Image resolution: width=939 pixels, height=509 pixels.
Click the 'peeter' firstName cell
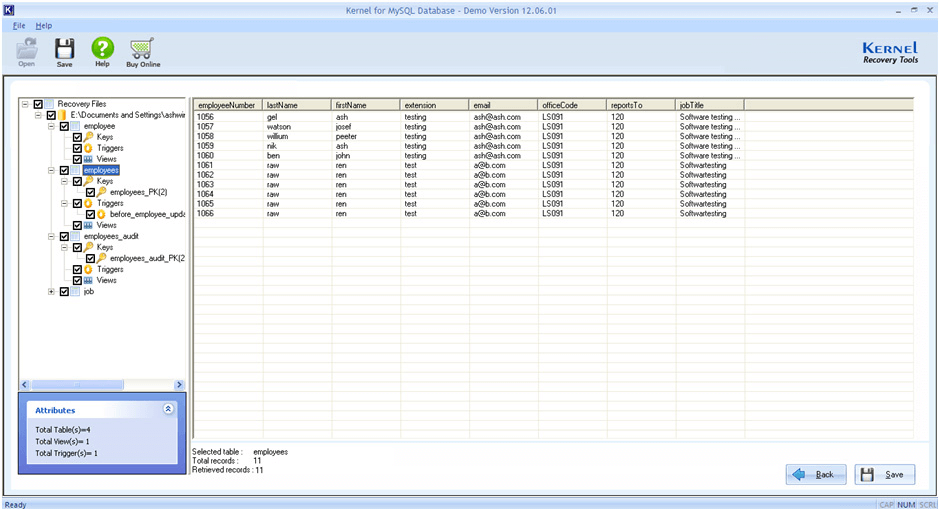pos(347,137)
